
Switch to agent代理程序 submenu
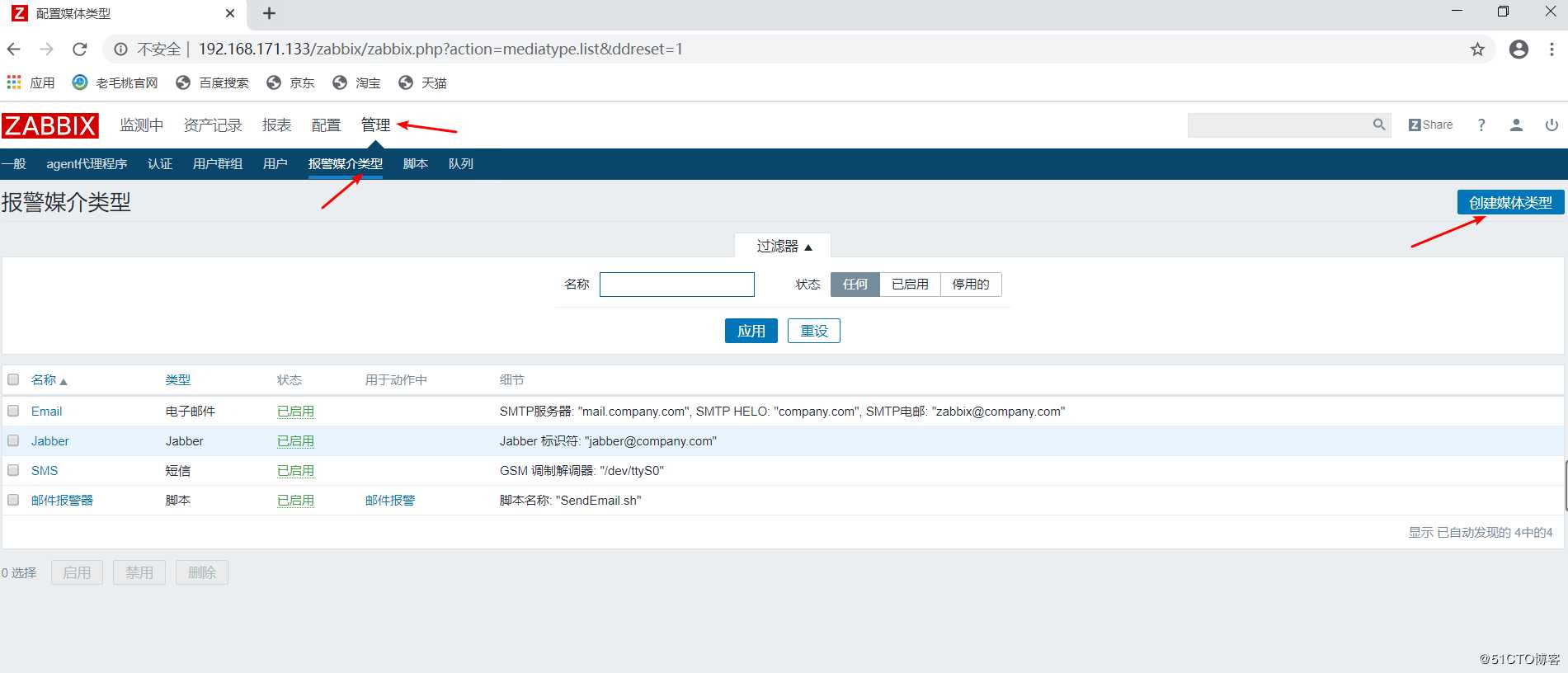coord(87,164)
